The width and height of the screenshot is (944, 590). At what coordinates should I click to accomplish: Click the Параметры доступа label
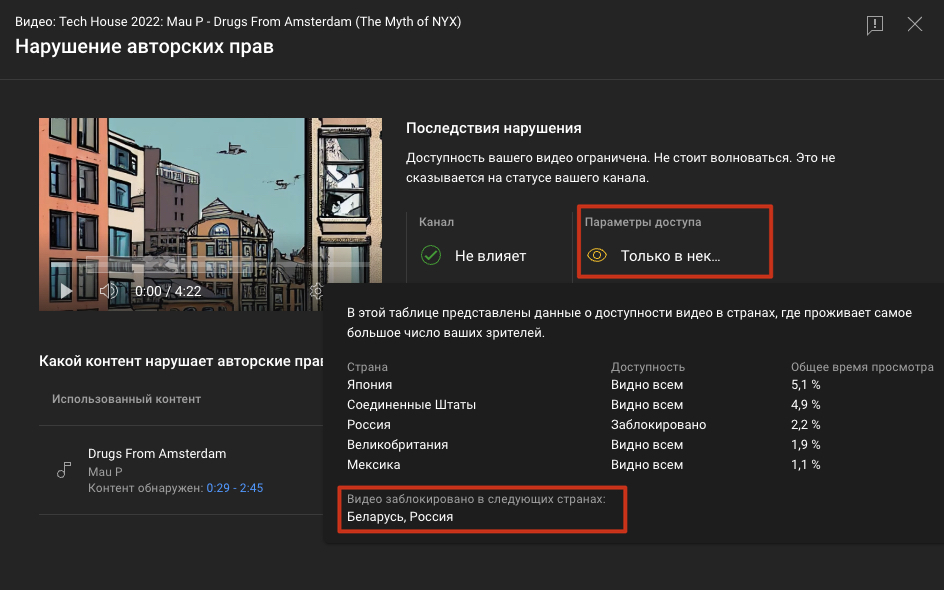(x=643, y=222)
